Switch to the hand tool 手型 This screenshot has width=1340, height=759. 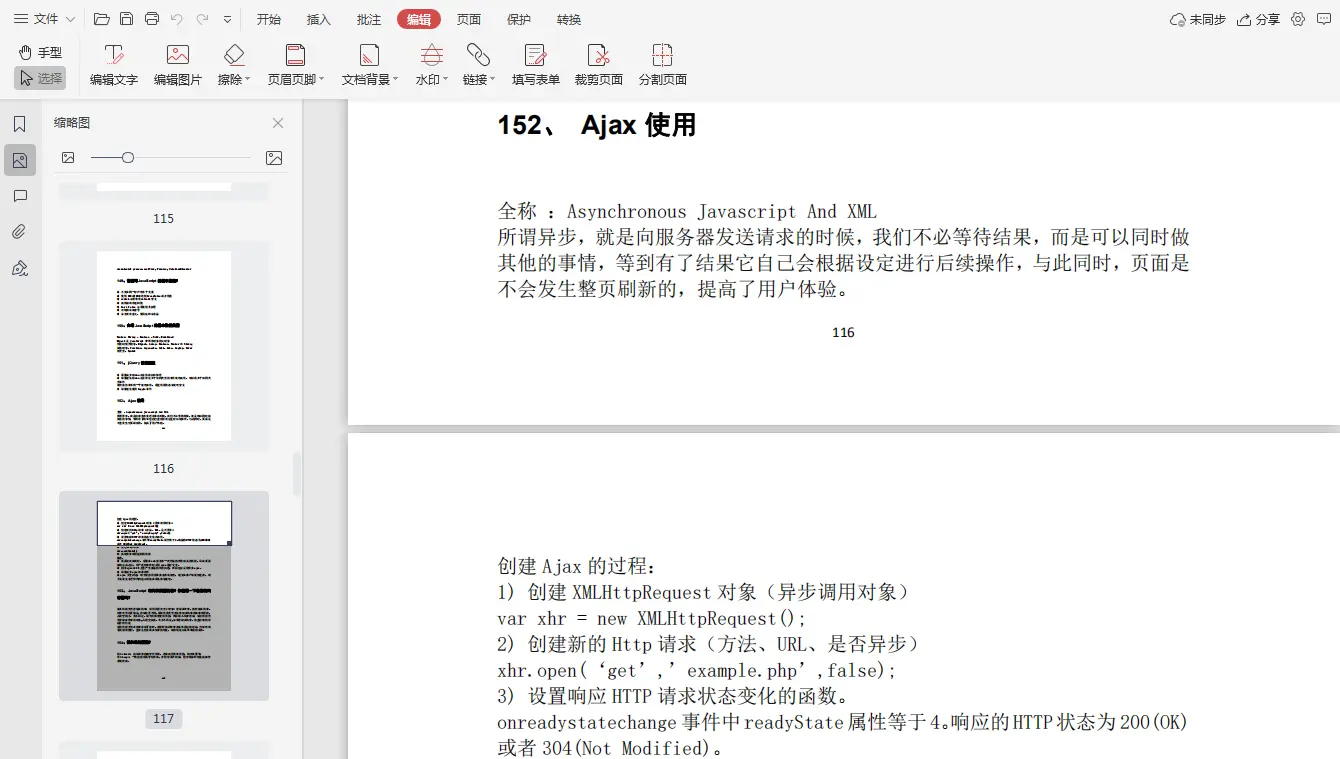(x=40, y=52)
